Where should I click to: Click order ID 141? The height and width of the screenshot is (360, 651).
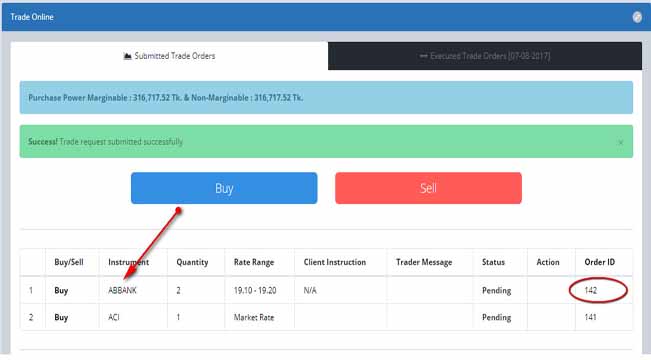coord(590,317)
